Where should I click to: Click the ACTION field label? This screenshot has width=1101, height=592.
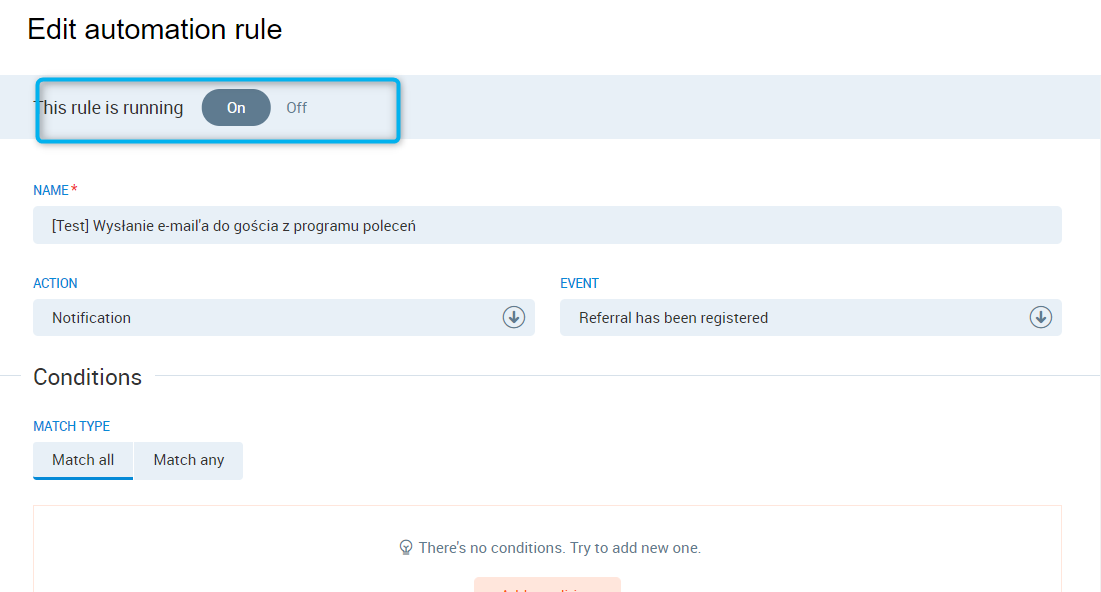(x=56, y=284)
